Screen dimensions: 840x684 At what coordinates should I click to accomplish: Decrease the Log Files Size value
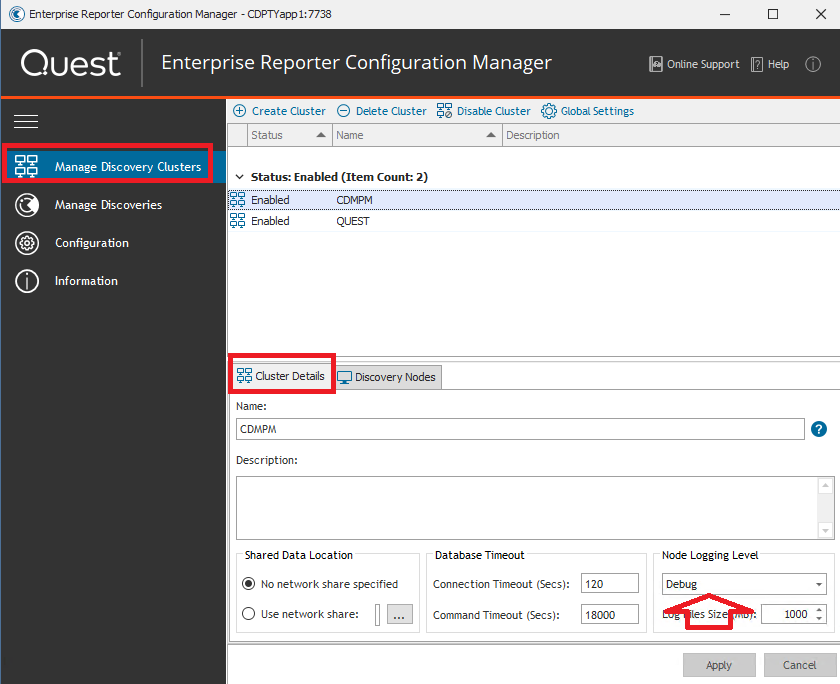[x=819, y=619]
